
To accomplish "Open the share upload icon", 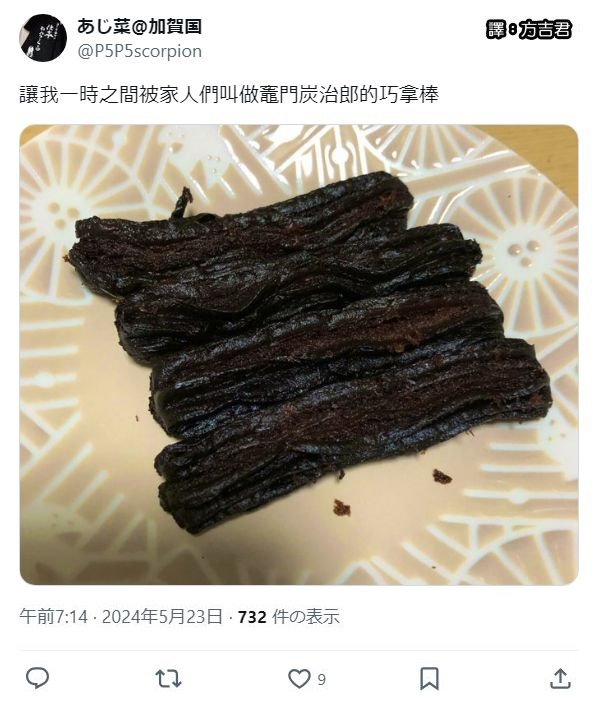I will point(560,678).
